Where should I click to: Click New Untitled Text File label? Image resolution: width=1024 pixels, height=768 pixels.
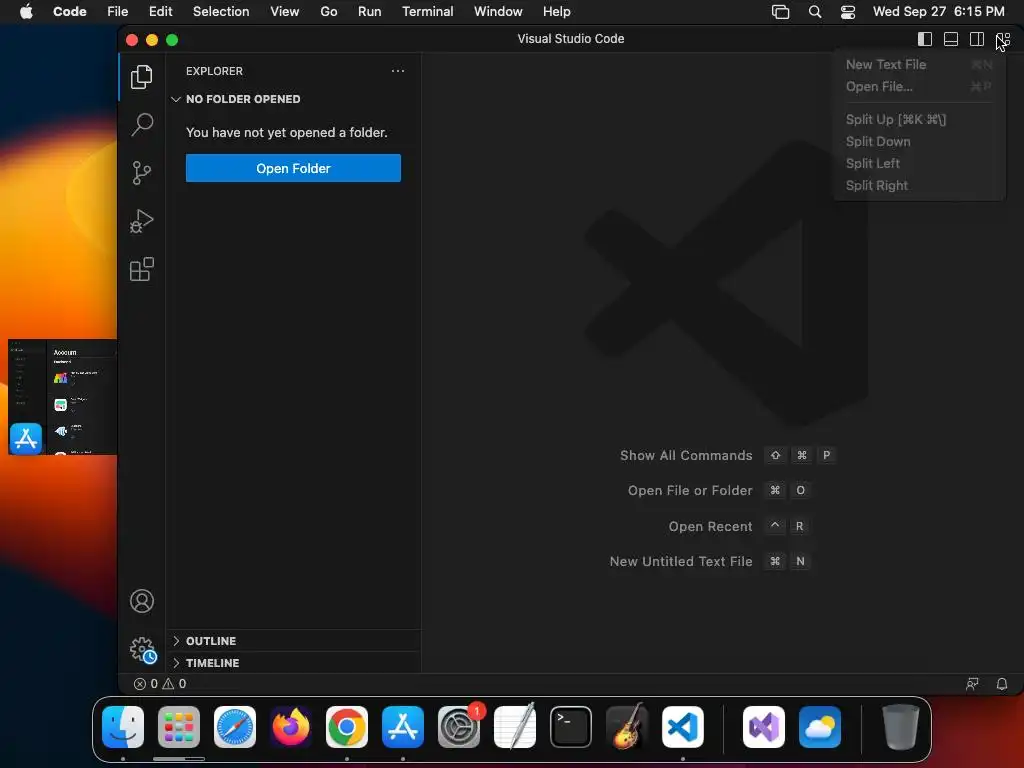point(680,562)
